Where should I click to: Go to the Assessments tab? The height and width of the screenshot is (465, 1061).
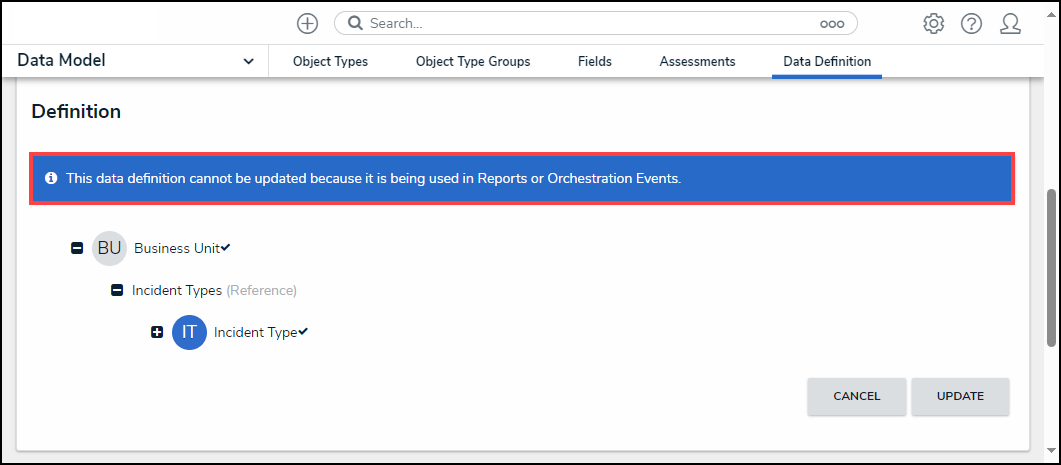(x=697, y=62)
